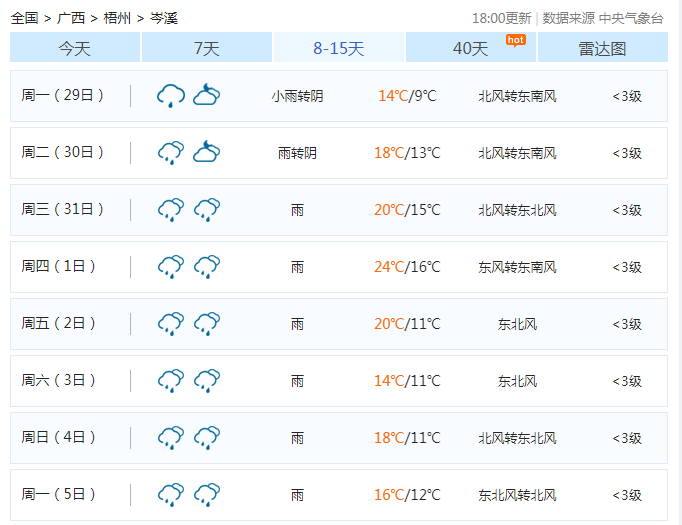Open the 40天 forecast tab

[470, 48]
